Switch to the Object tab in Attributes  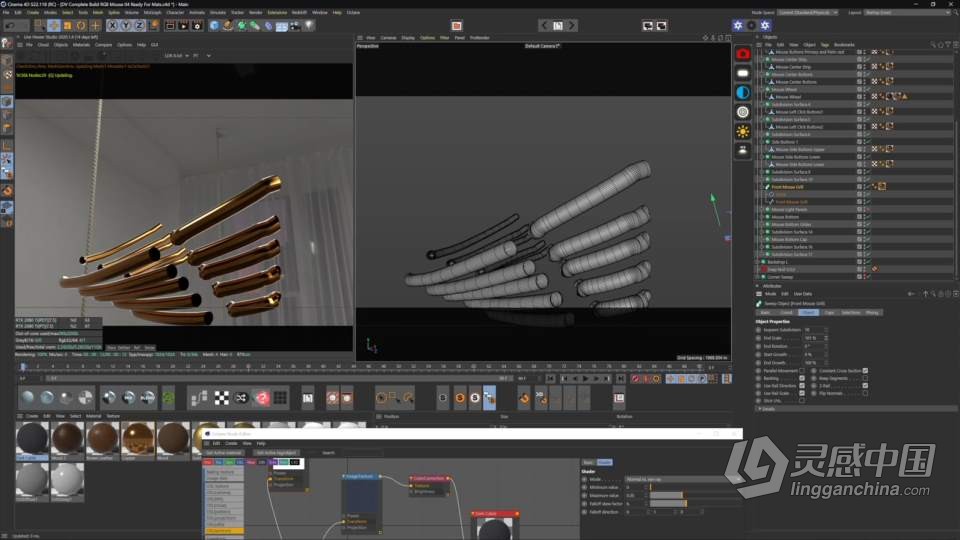808,313
